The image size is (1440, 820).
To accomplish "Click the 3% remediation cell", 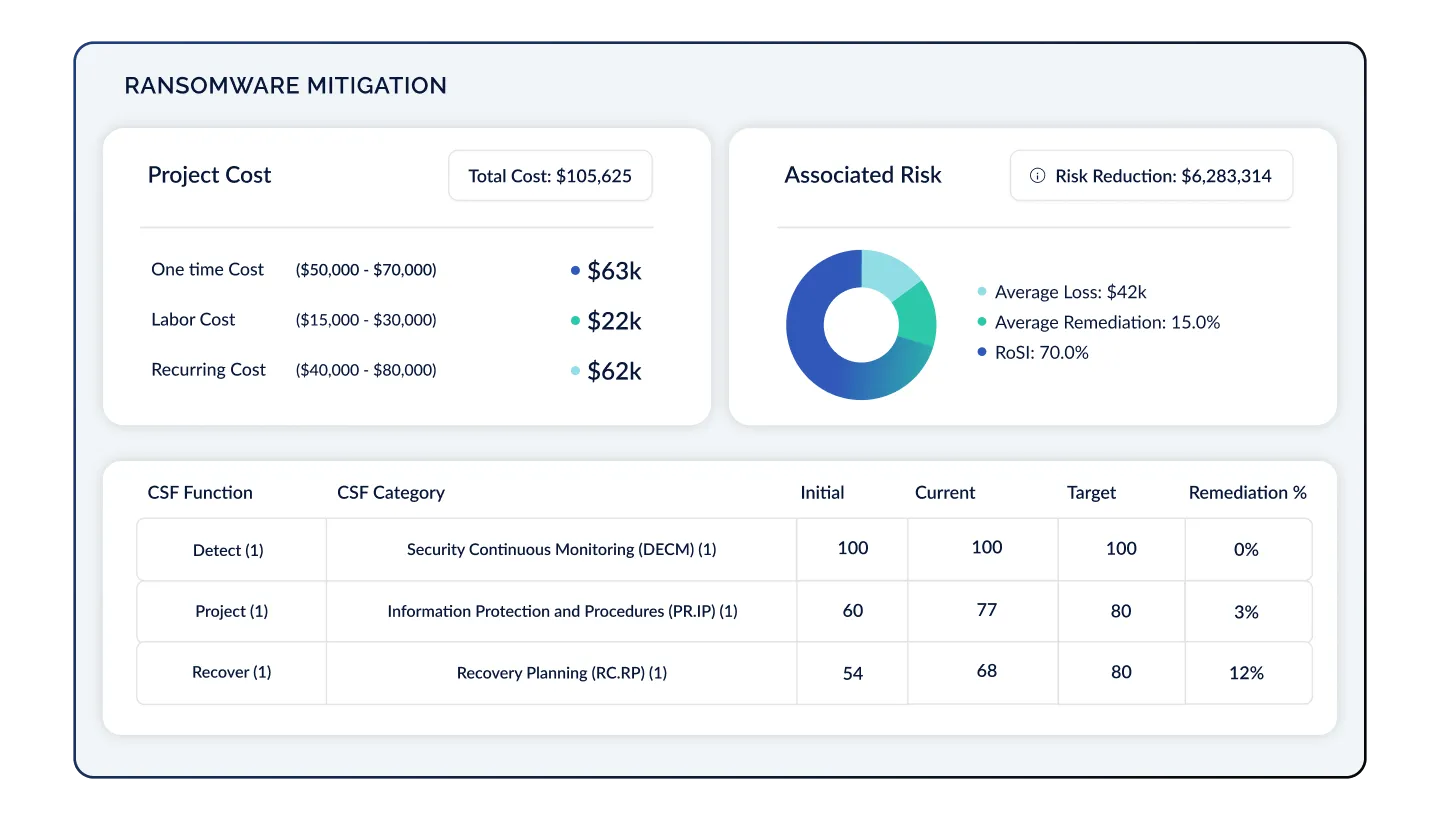I will click(x=1248, y=612).
